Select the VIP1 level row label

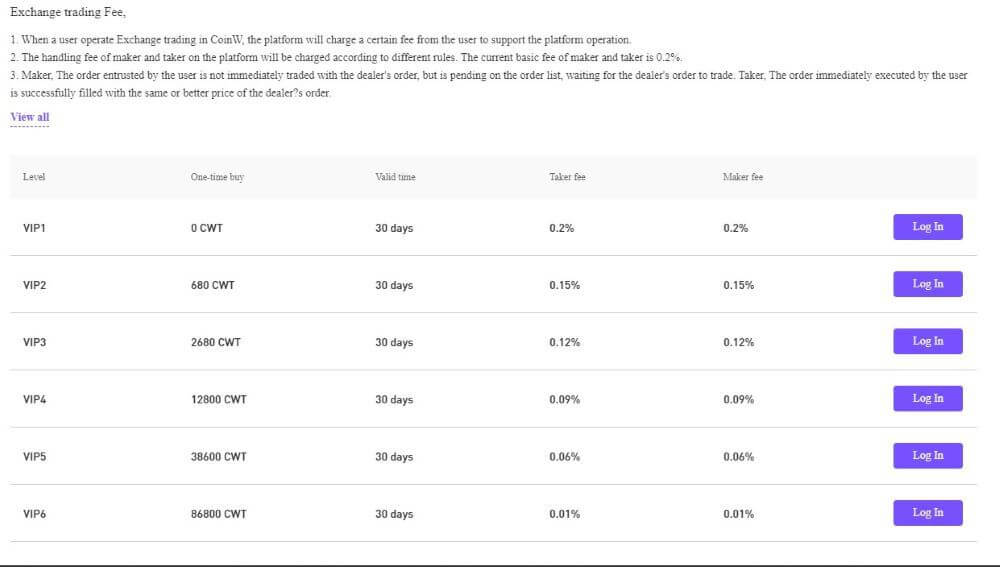34,228
